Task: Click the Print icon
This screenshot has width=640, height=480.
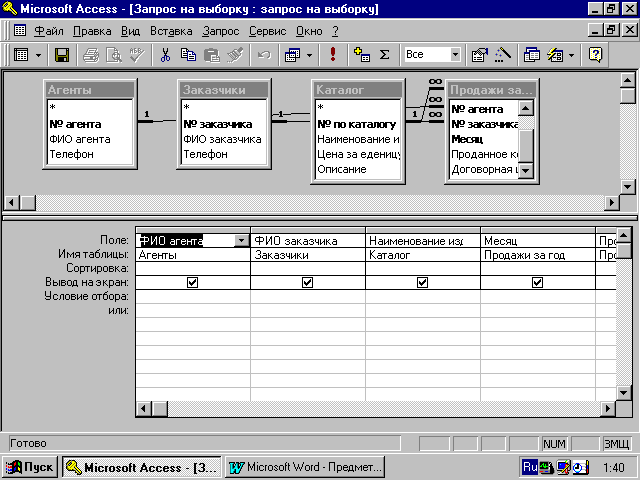Action: pyautogui.click(x=91, y=55)
